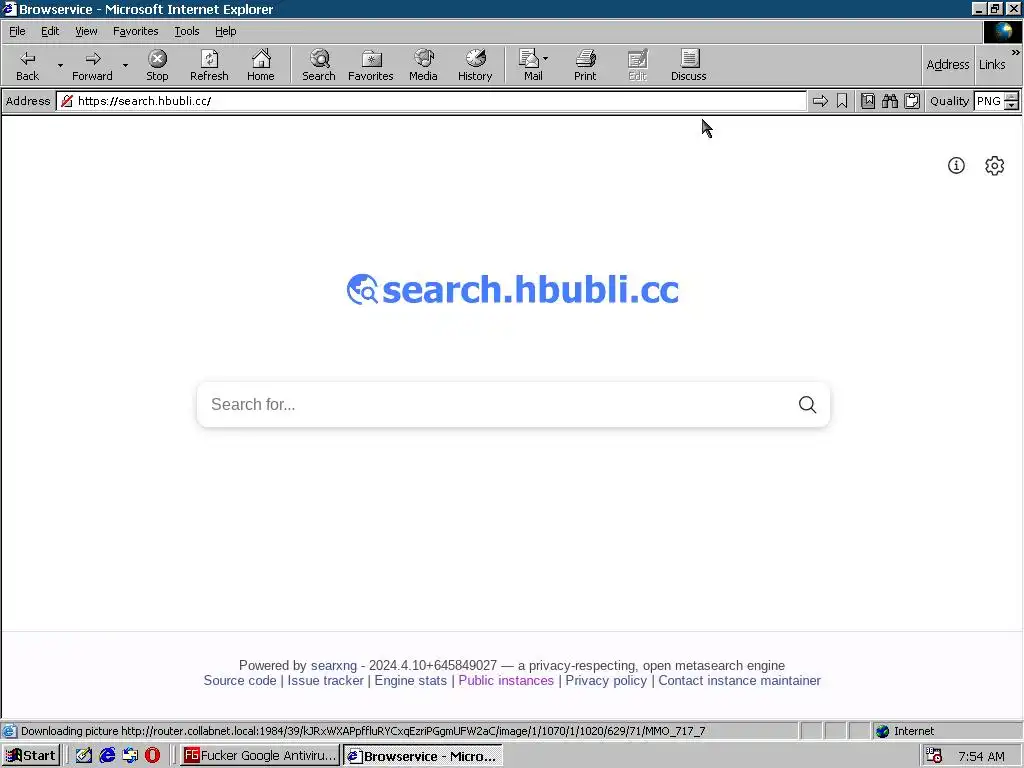
Task: Open the Favorites menu
Action: (x=135, y=31)
